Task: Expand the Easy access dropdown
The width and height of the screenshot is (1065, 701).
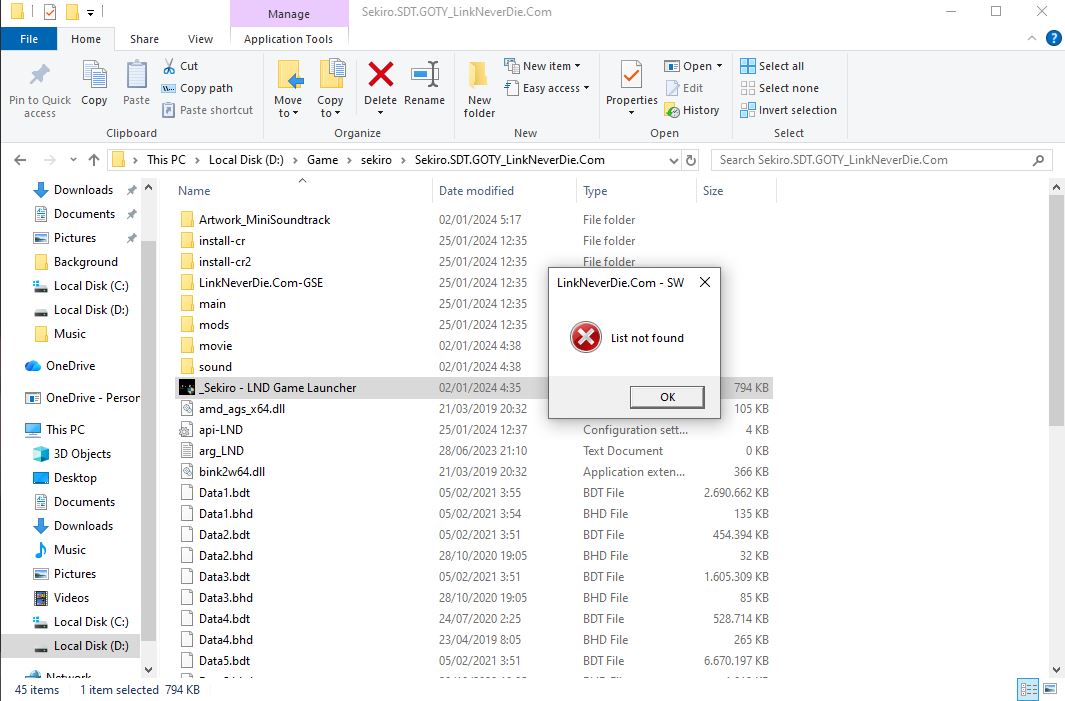Action: click(x=547, y=88)
